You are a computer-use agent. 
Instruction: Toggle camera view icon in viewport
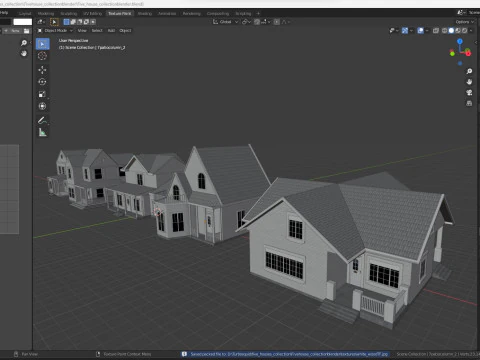point(469,93)
